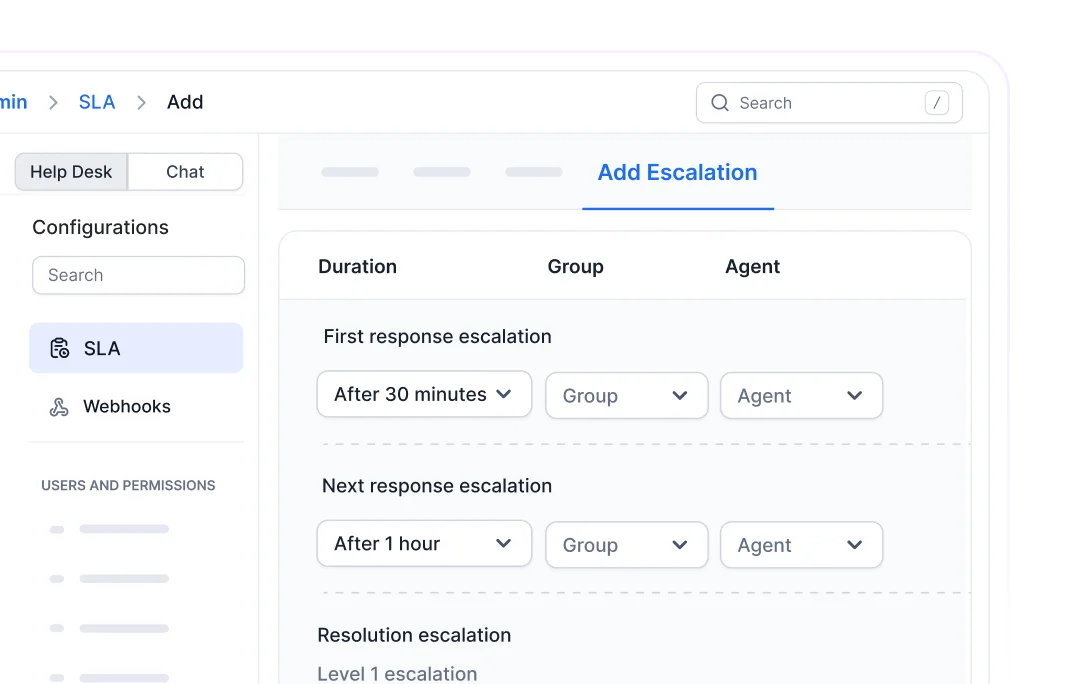Open the Group dropdown for first response escalation
Screen dimensions: 1070x684
click(626, 395)
